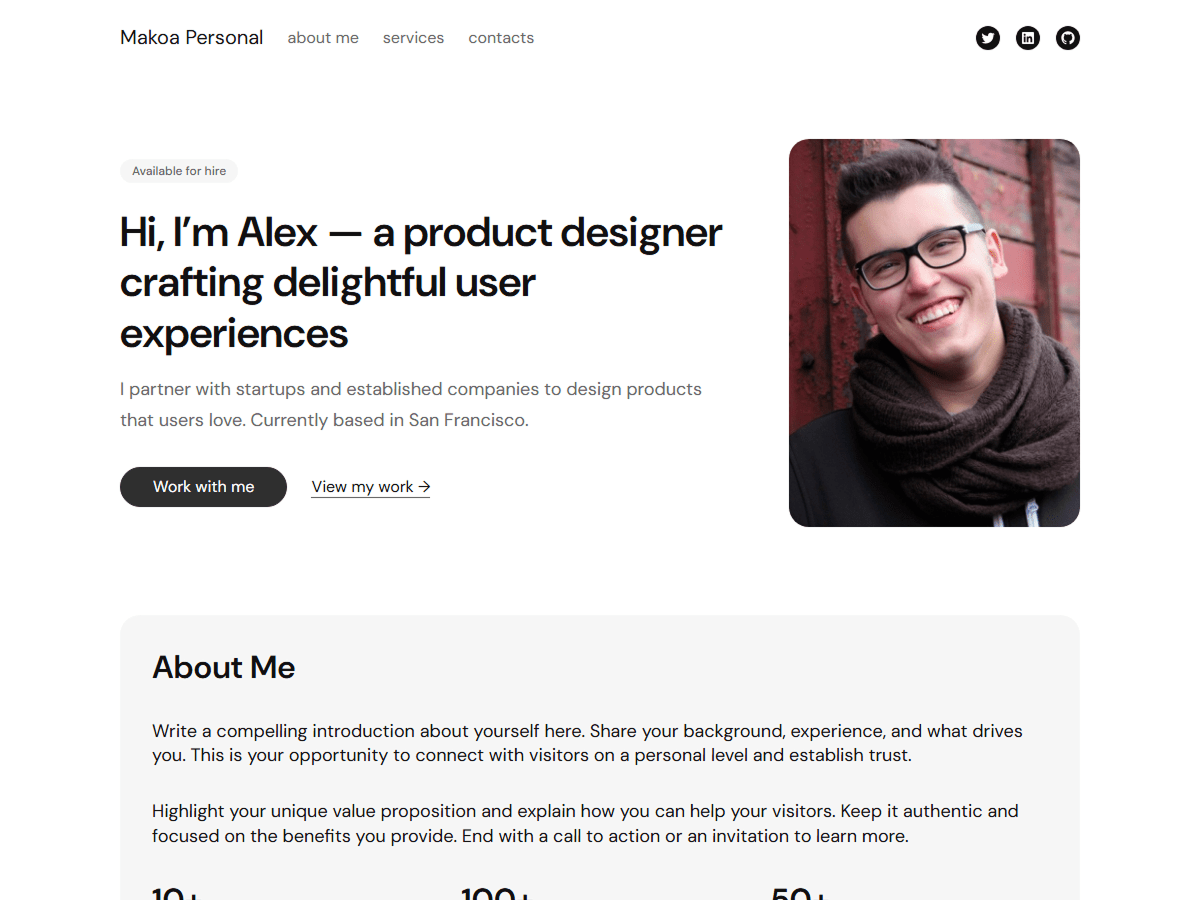Image resolution: width=1200 pixels, height=900 pixels.
Task: Click the Hi, I'm Alex headline
Action: click(x=420, y=283)
